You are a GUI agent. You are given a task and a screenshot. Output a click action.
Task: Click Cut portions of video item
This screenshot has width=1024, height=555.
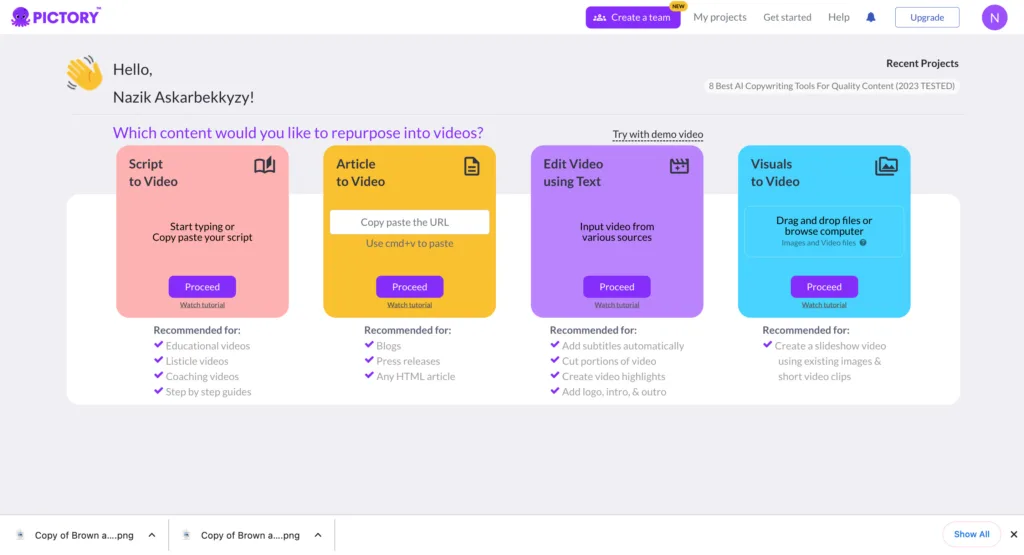609,361
